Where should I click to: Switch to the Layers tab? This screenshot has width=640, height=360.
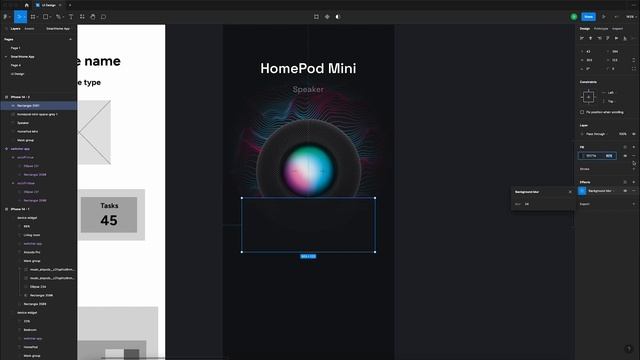(16, 29)
